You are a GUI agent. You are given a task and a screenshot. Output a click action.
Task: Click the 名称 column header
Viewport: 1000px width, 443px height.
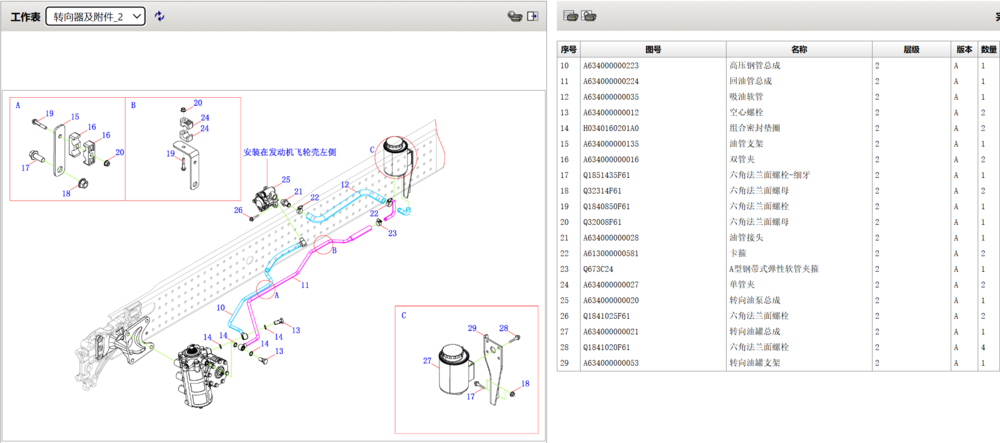[x=799, y=49]
